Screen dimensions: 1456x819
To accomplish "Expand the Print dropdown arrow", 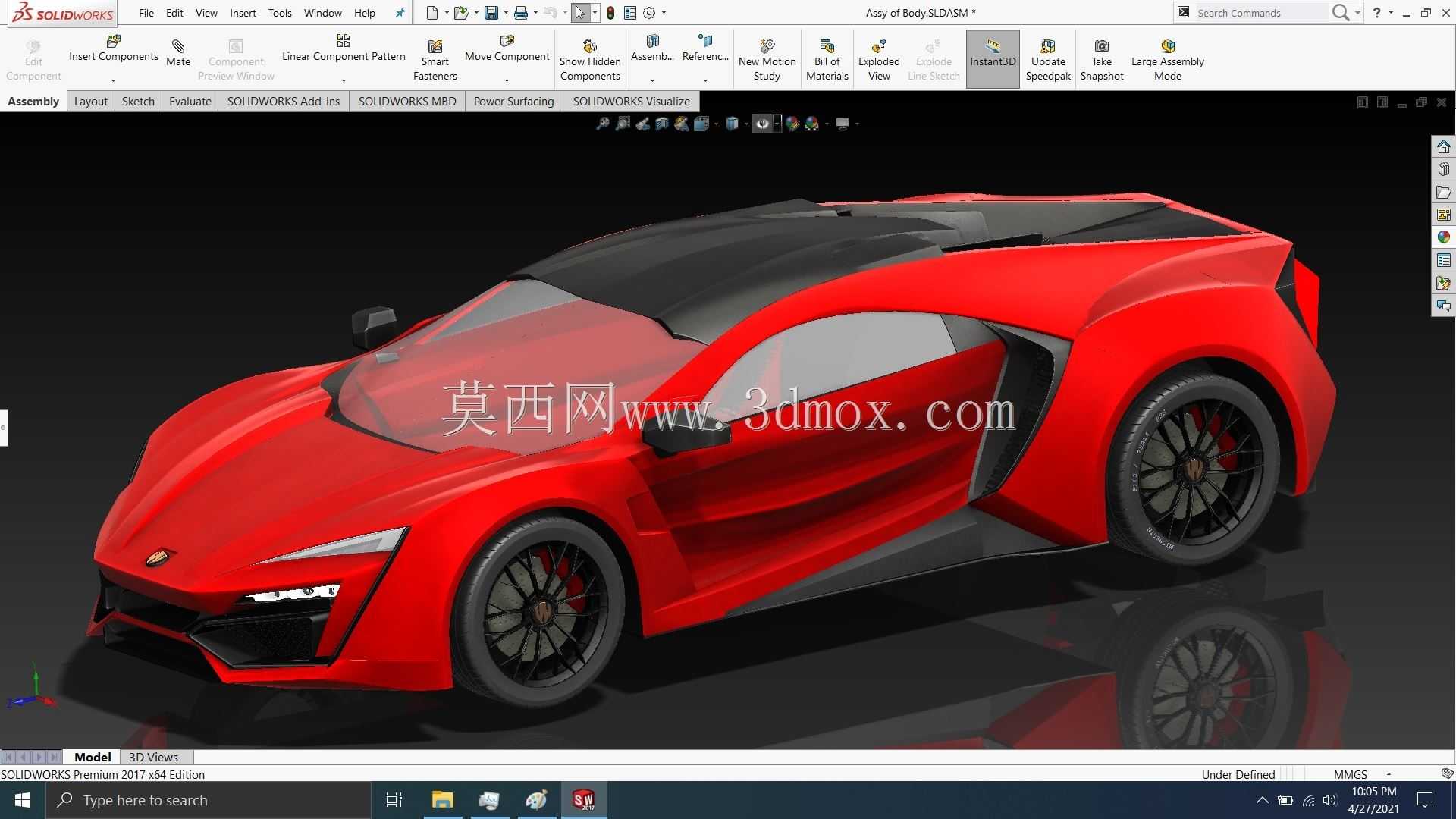I will tap(535, 13).
